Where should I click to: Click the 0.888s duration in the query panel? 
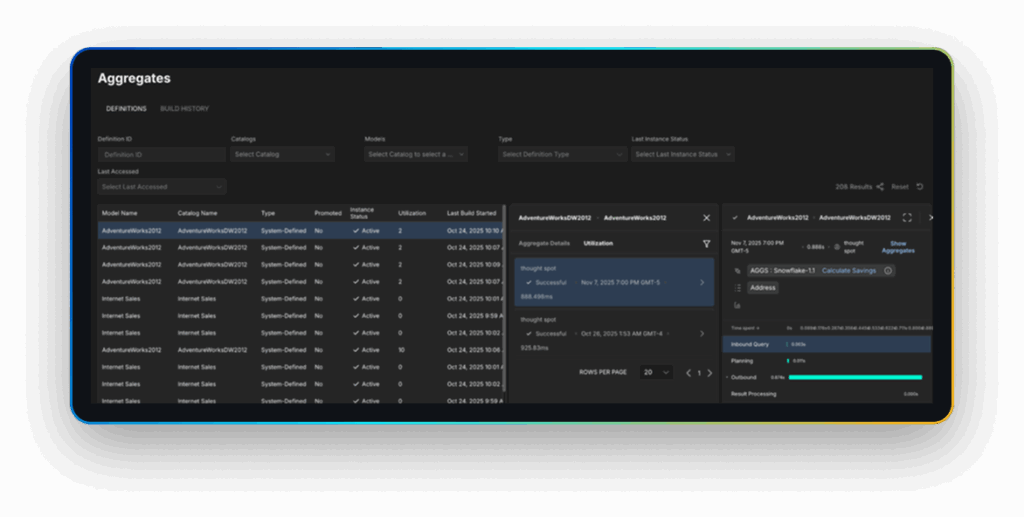coord(816,247)
